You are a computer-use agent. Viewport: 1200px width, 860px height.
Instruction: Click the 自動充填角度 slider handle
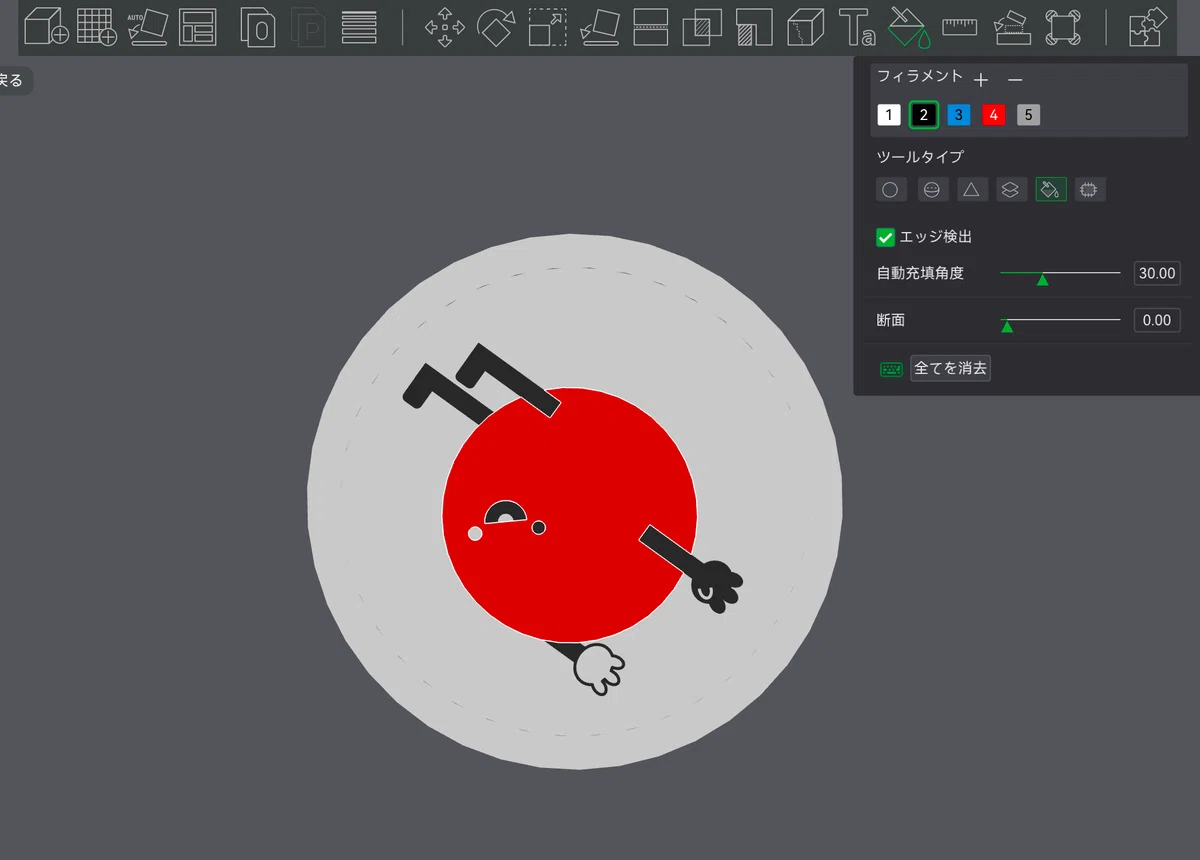pyautogui.click(x=1042, y=279)
